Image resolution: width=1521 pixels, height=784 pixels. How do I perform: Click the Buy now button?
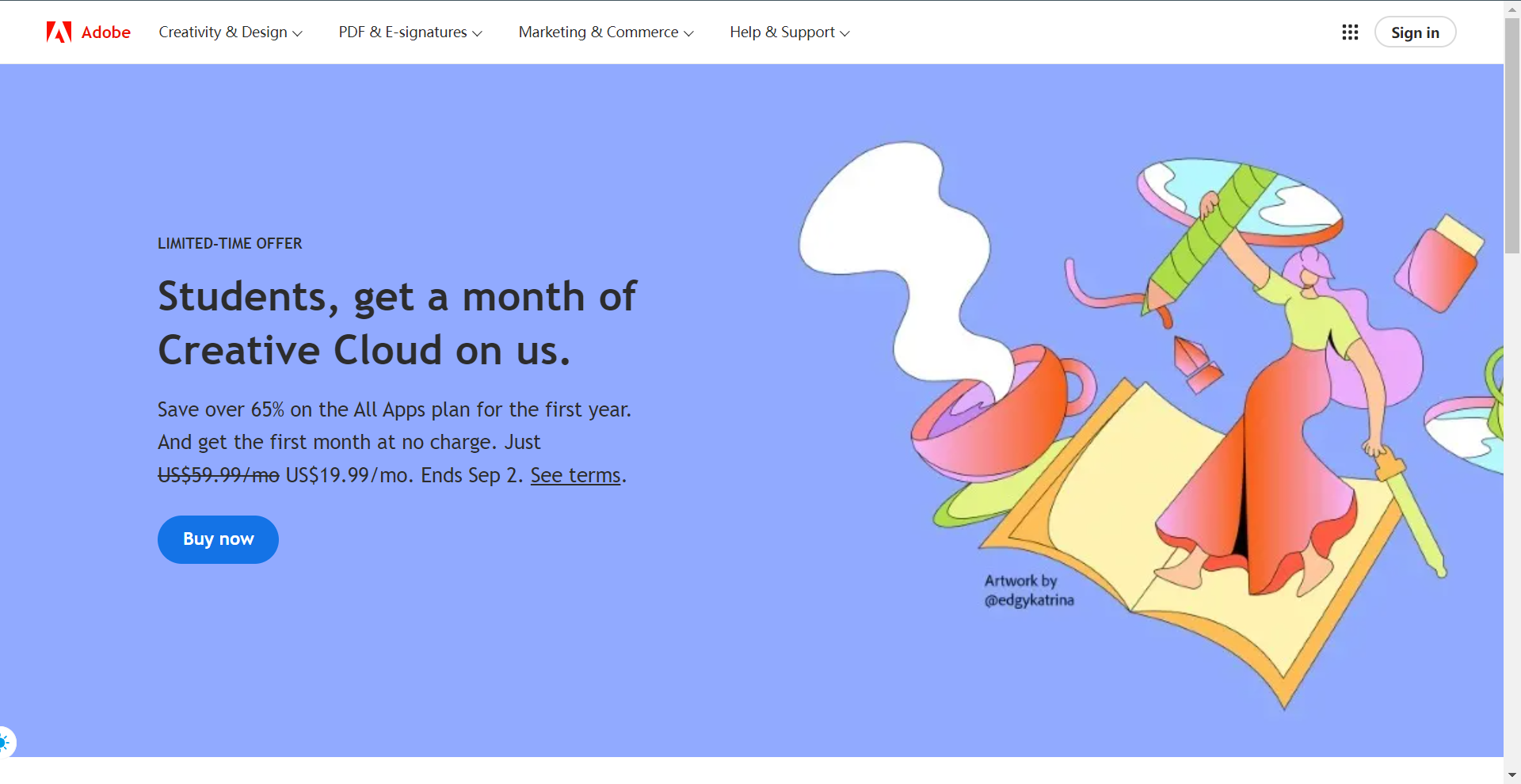218,539
